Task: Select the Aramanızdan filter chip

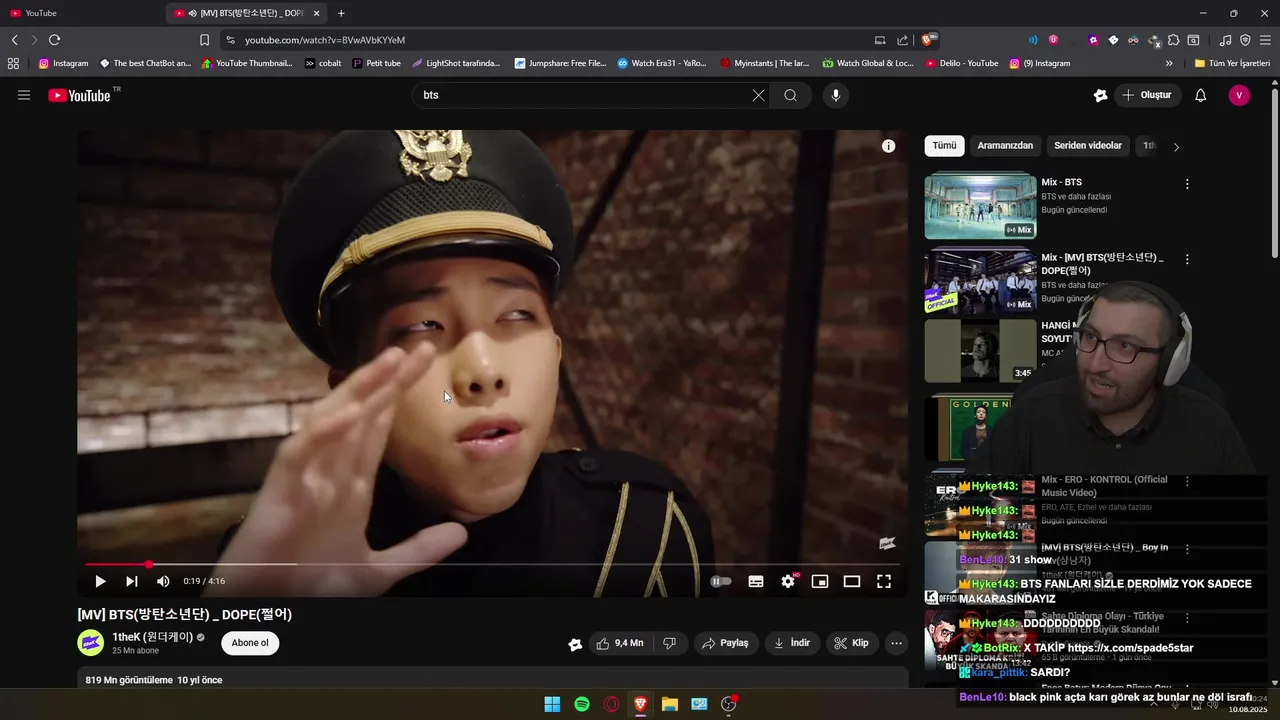Action: (x=1005, y=146)
